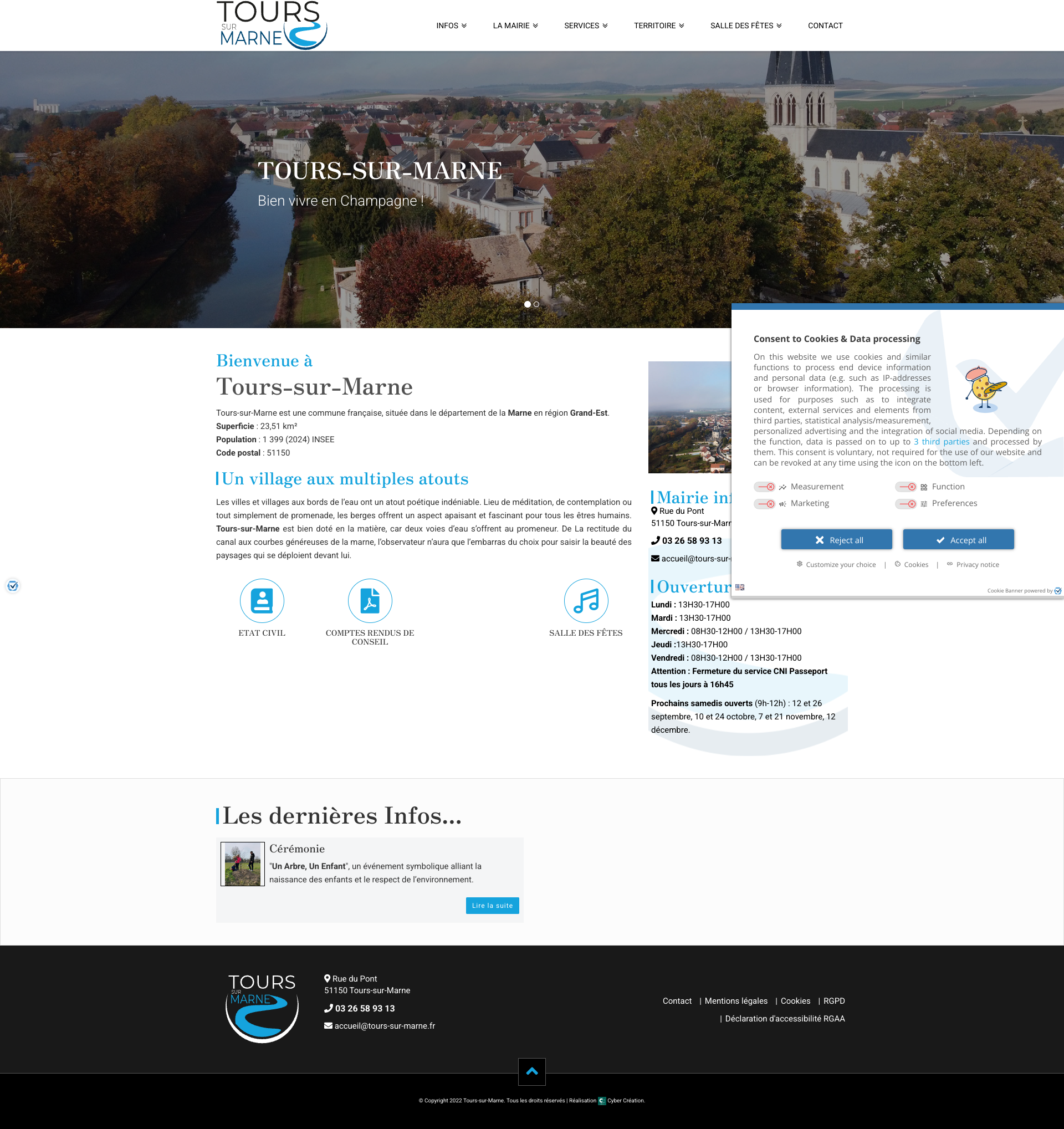Switch on the Preferences cookie toggle

point(906,504)
